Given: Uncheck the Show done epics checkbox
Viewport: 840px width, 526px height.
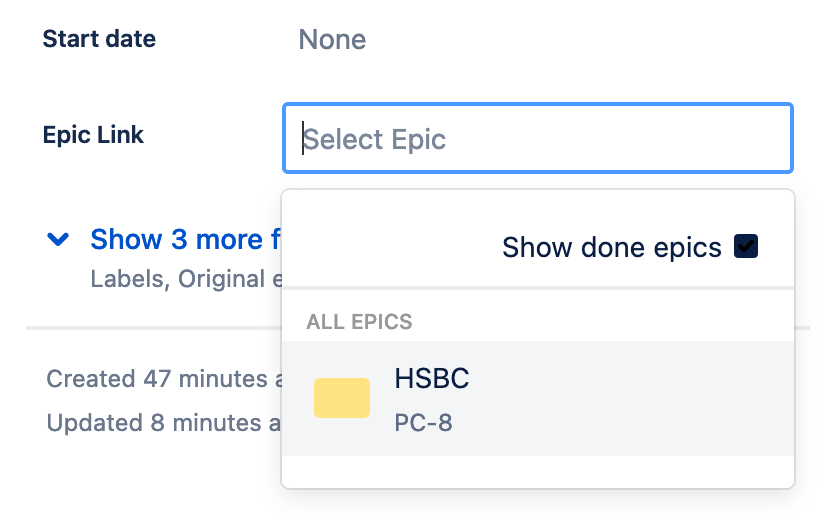Looking at the screenshot, I should click(x=746, y=246).
